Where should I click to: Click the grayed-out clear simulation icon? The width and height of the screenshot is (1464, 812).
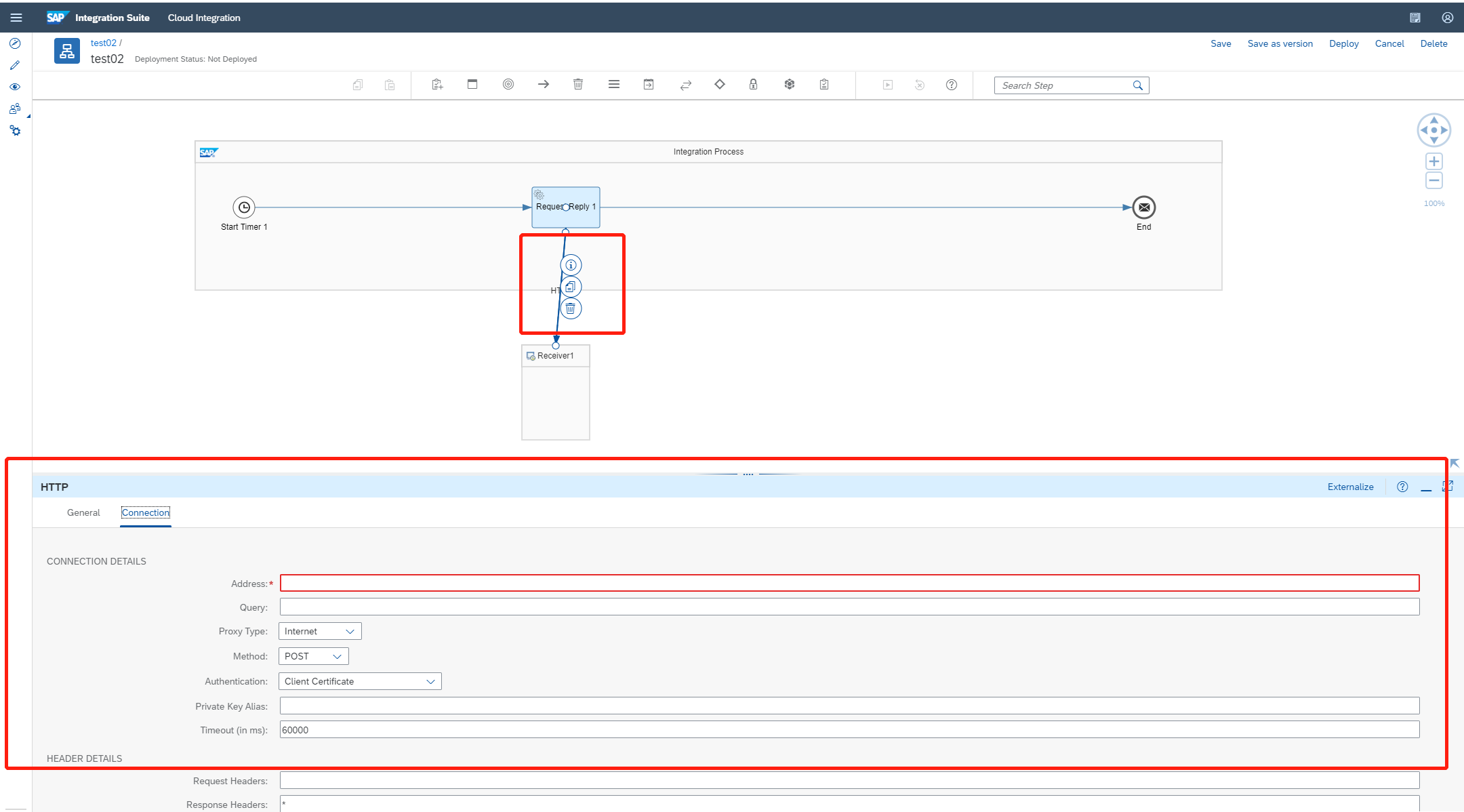[x=920, y=85]
